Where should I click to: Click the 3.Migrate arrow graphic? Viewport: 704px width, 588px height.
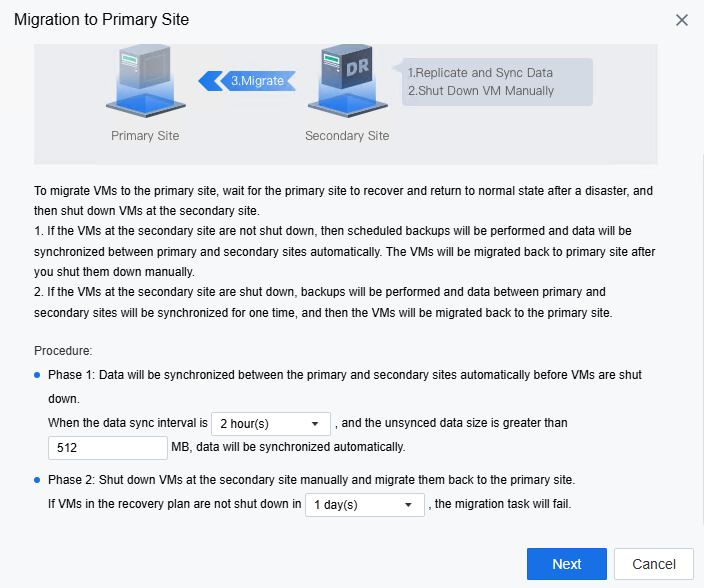[x=247, y=81]
